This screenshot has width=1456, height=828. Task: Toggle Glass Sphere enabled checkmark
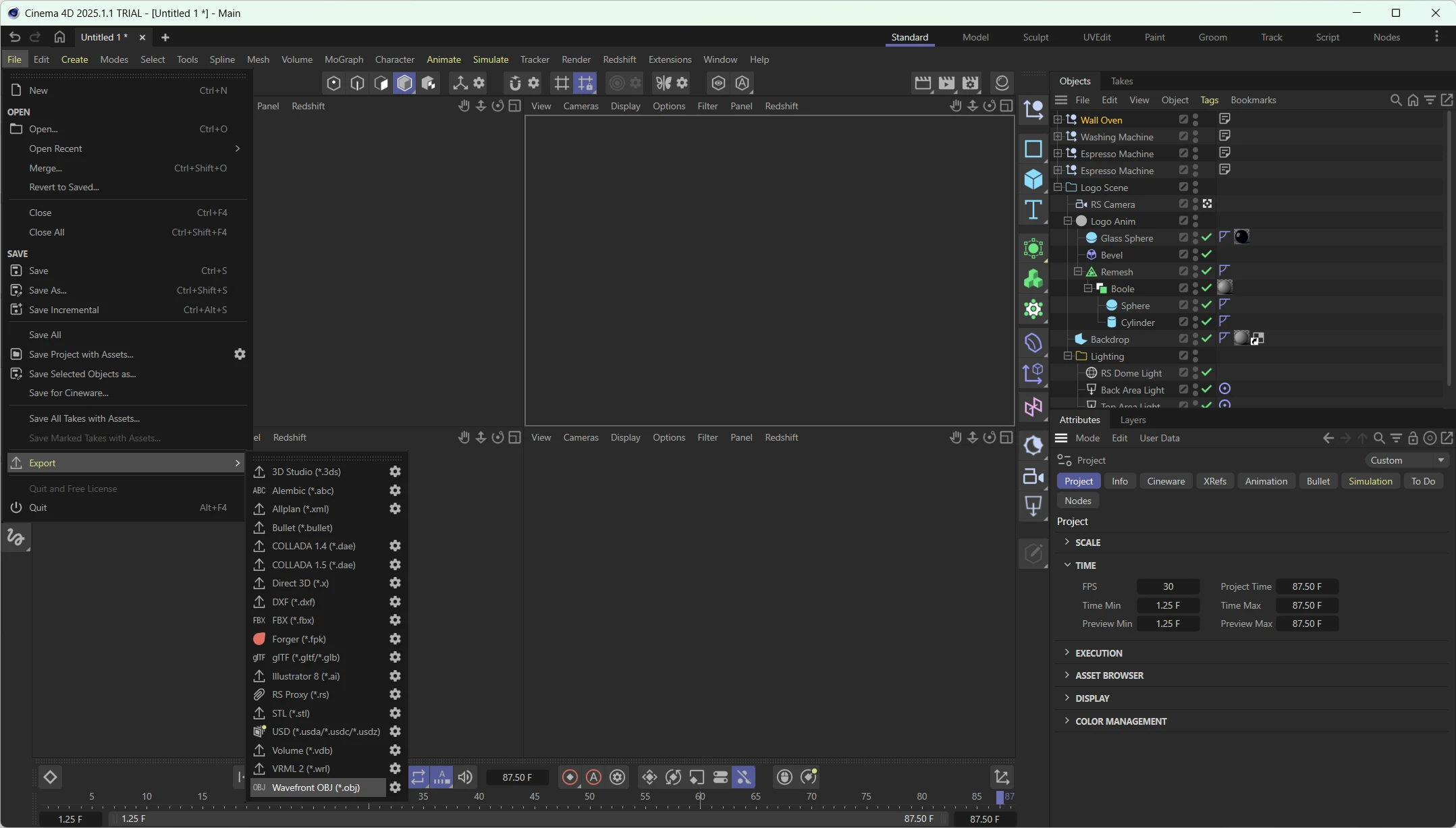pyautogui.click(x=1207, y=238)
